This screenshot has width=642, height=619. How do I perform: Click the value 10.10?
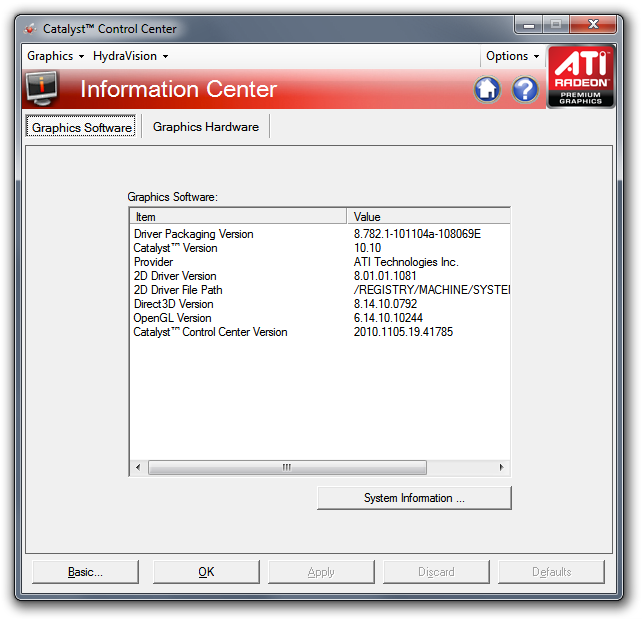[x=367, y=248]
